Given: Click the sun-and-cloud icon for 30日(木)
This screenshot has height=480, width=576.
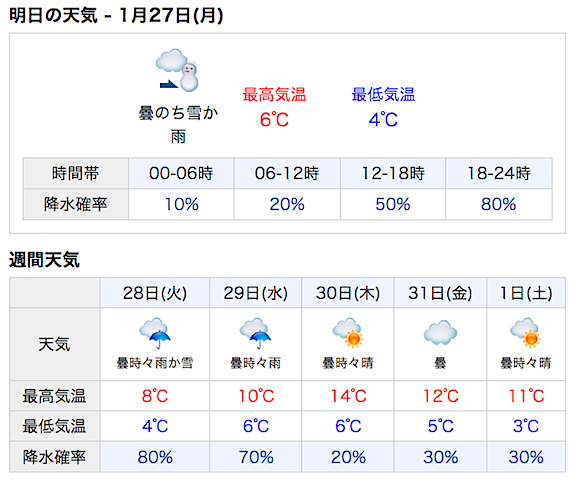Looking at the screenshot, I should tap(348, 333).
